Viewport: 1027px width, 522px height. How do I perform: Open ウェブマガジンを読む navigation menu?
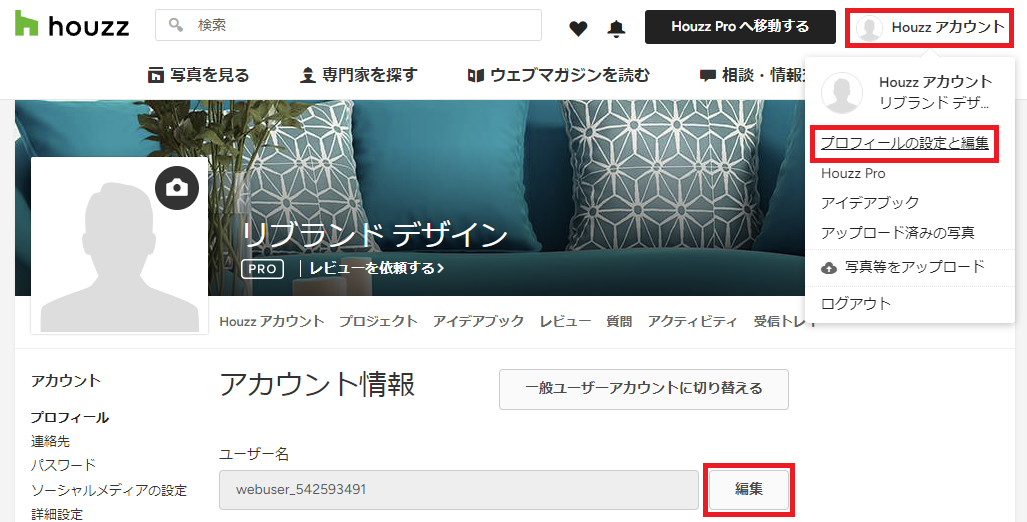pos(558,75)
